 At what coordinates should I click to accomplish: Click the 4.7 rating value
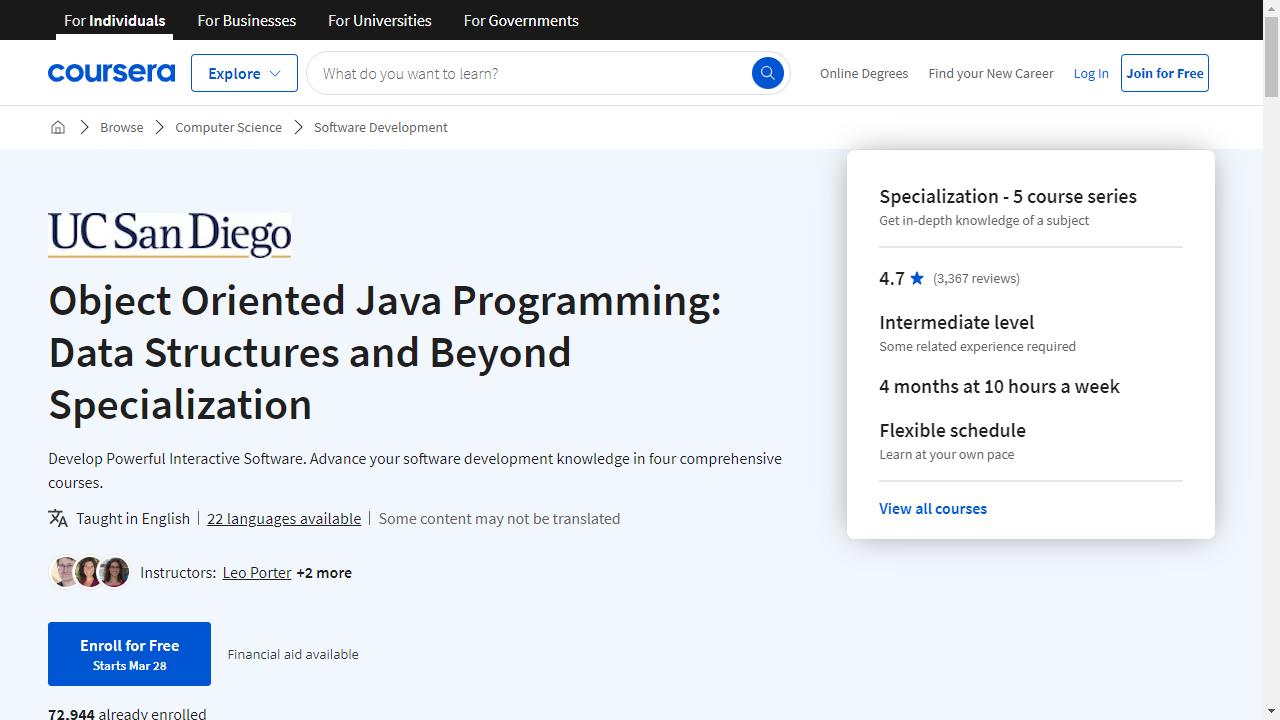[892, 278]
